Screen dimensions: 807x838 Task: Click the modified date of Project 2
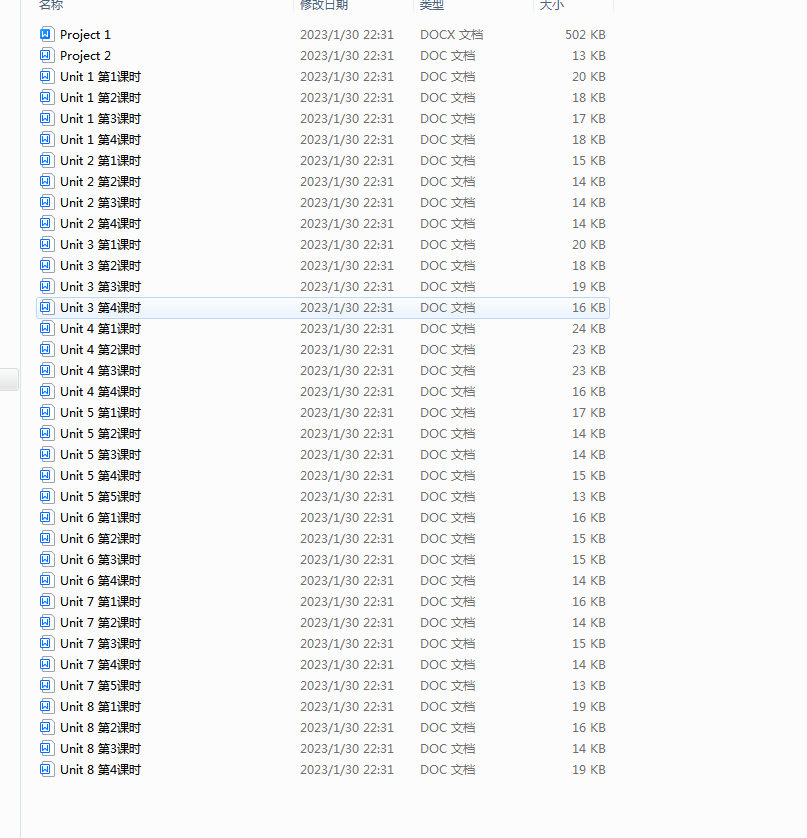(347, 56)
